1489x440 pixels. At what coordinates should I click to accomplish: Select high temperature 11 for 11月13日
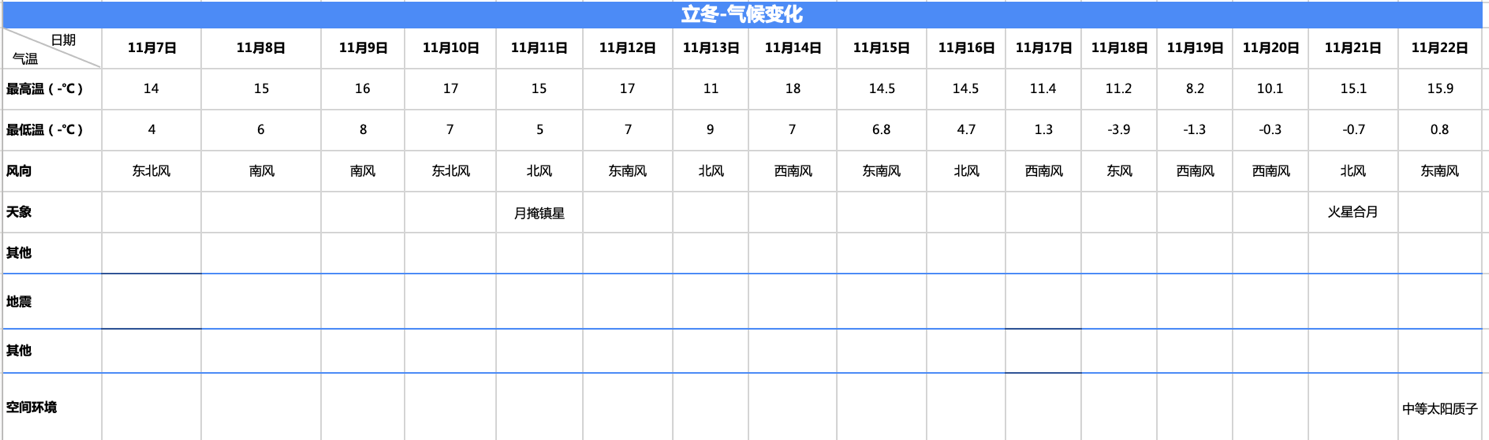point(711,89)
